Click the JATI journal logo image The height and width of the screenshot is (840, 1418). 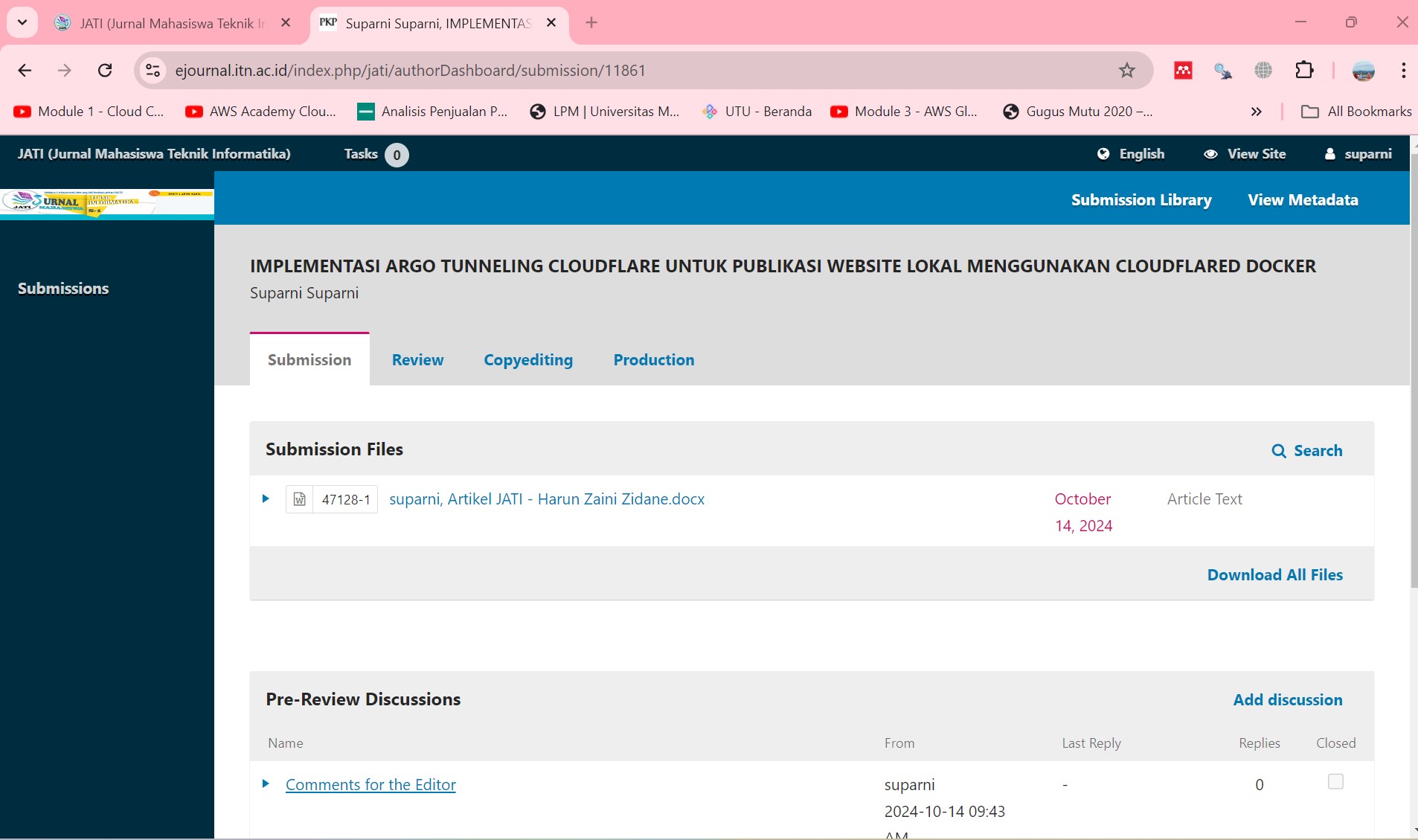(107, 202)
